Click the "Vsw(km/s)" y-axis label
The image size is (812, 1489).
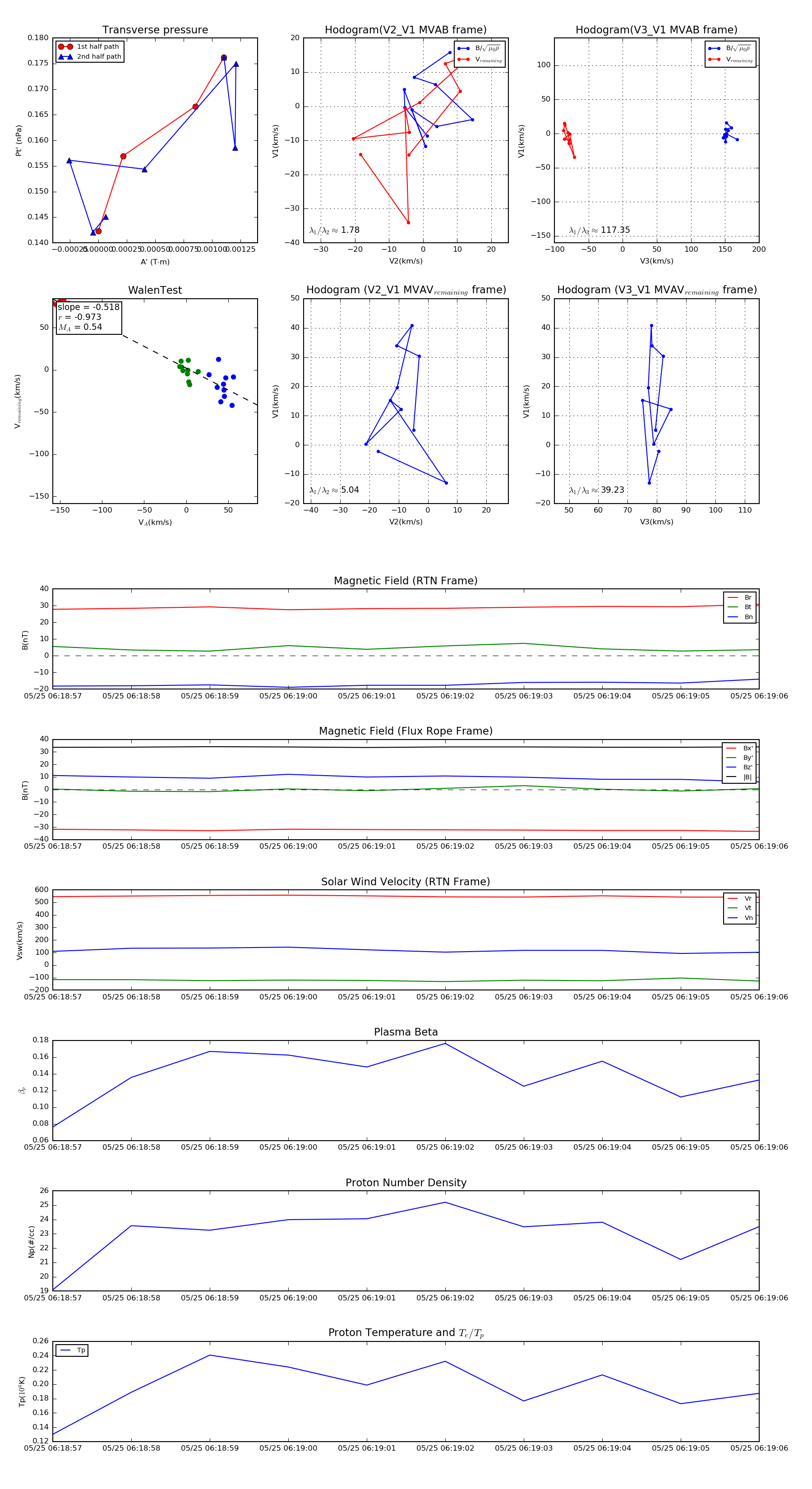click(20, 940)
